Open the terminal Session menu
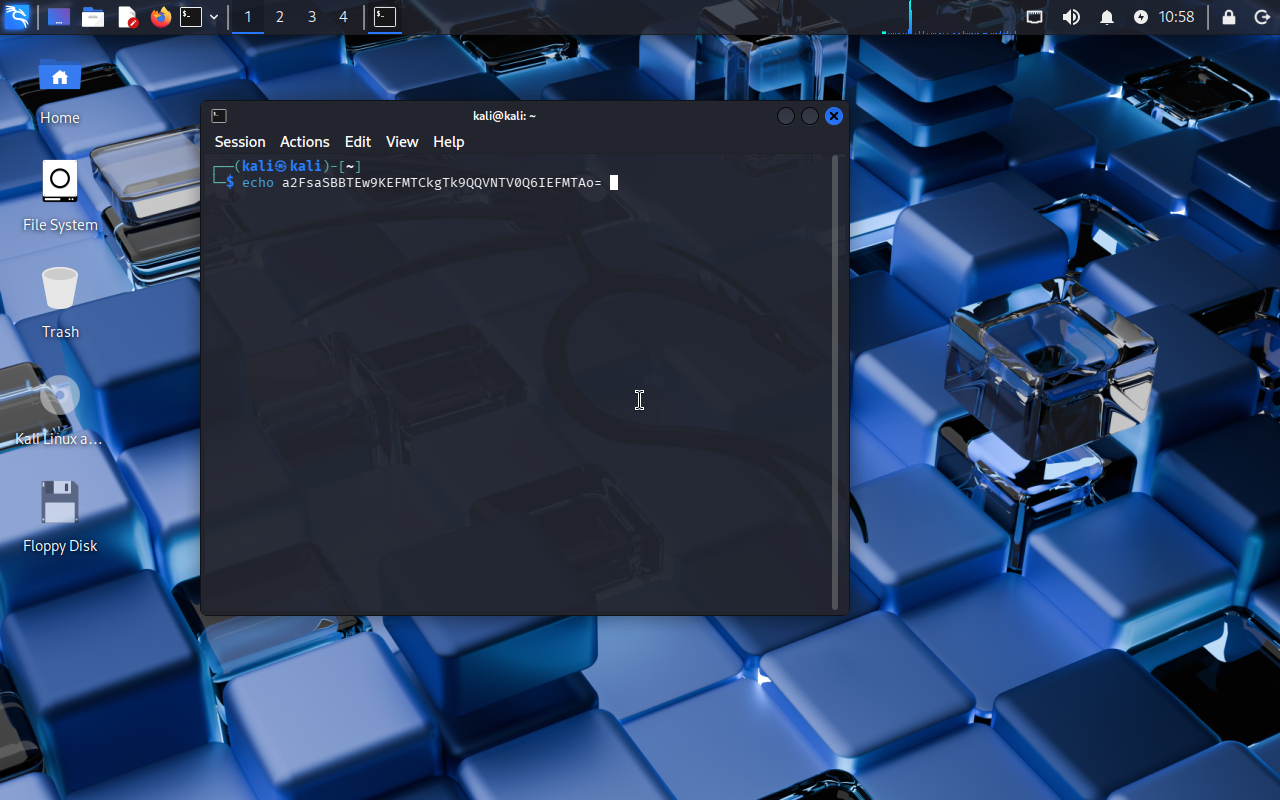Screen dimensions: 1280x800 click(x=240, y=142)
